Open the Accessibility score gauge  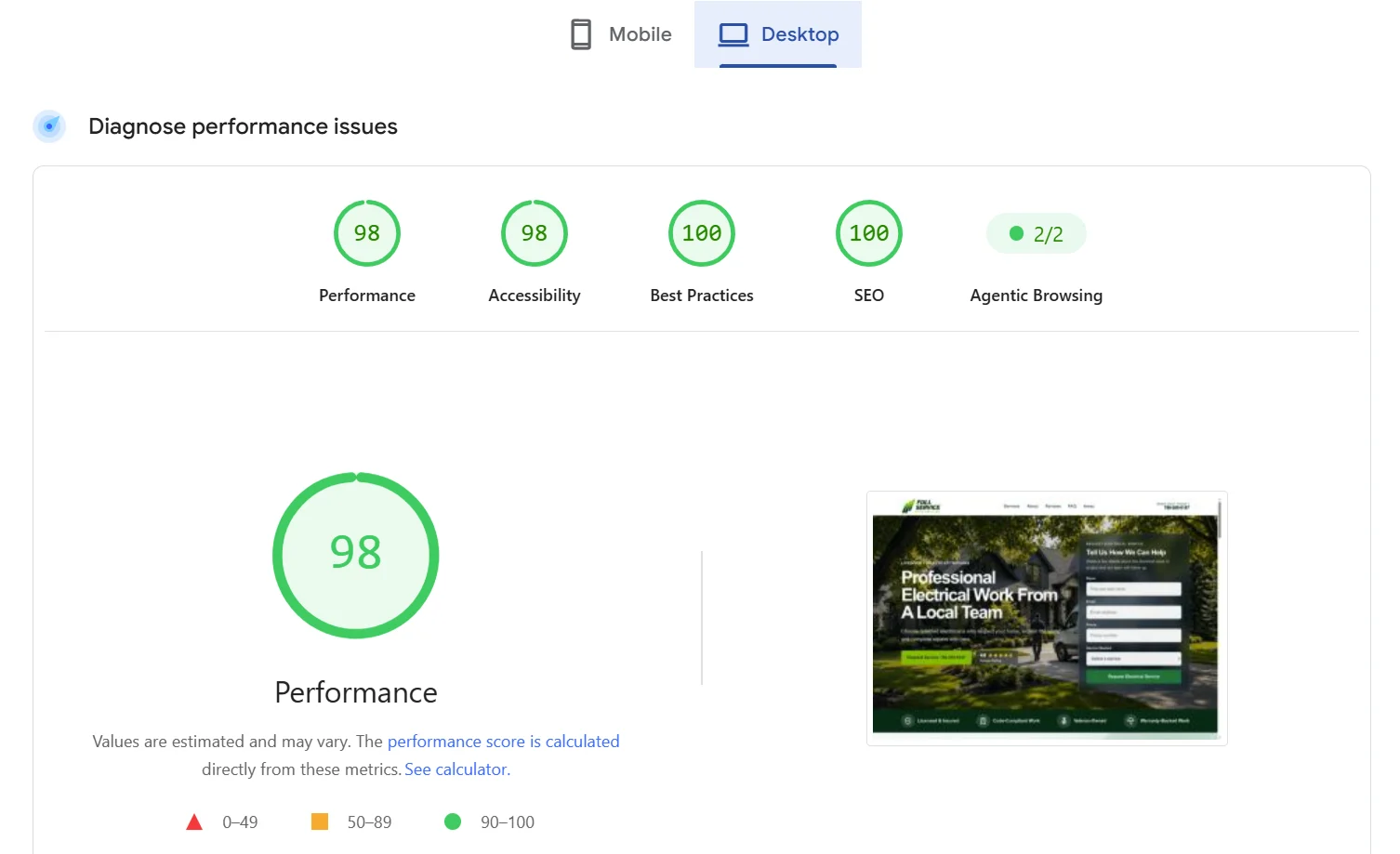click(x=535, y=233)
